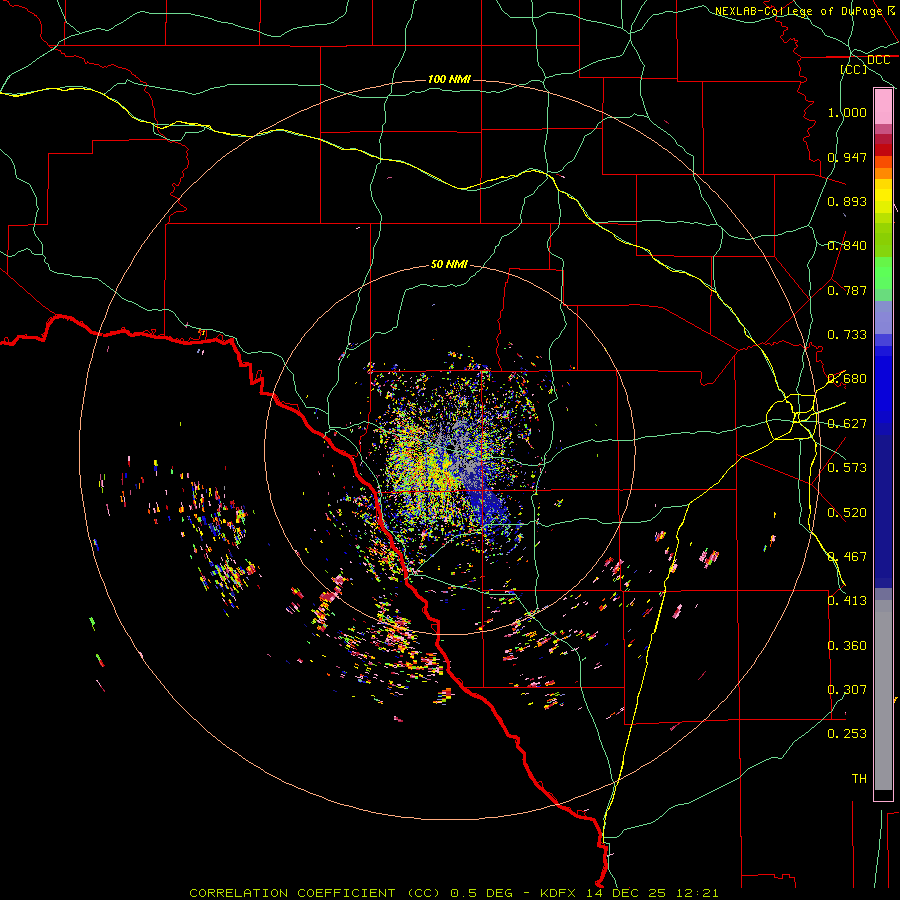This screenshot has width=900, height=900.
Task: Click the TH threshold label on the legend
Action: (x=859, y=779)
